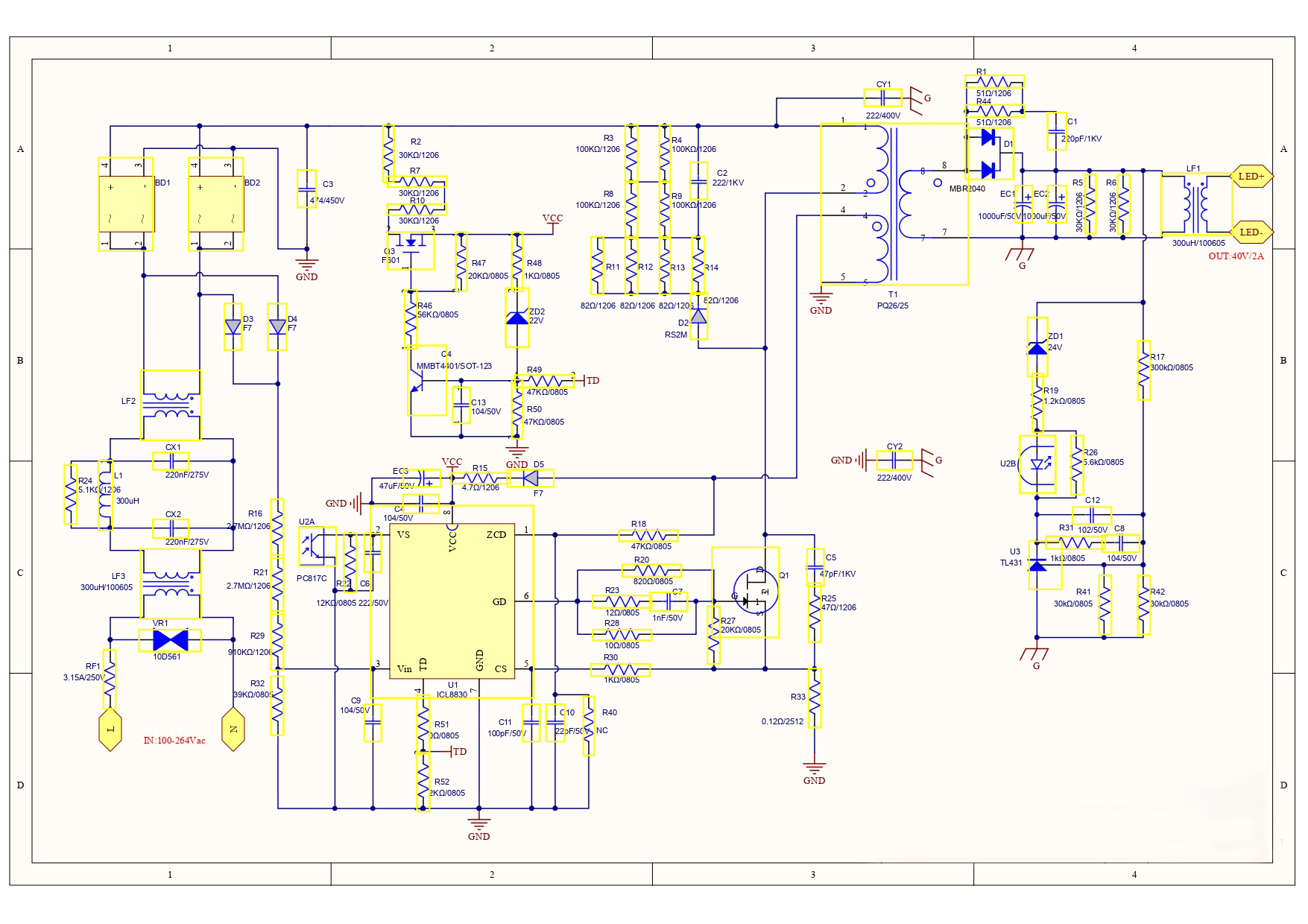Click the EC1 1000uF/50V electrolytic capacitor
1308x924 pixels.
pos(1024,204)
